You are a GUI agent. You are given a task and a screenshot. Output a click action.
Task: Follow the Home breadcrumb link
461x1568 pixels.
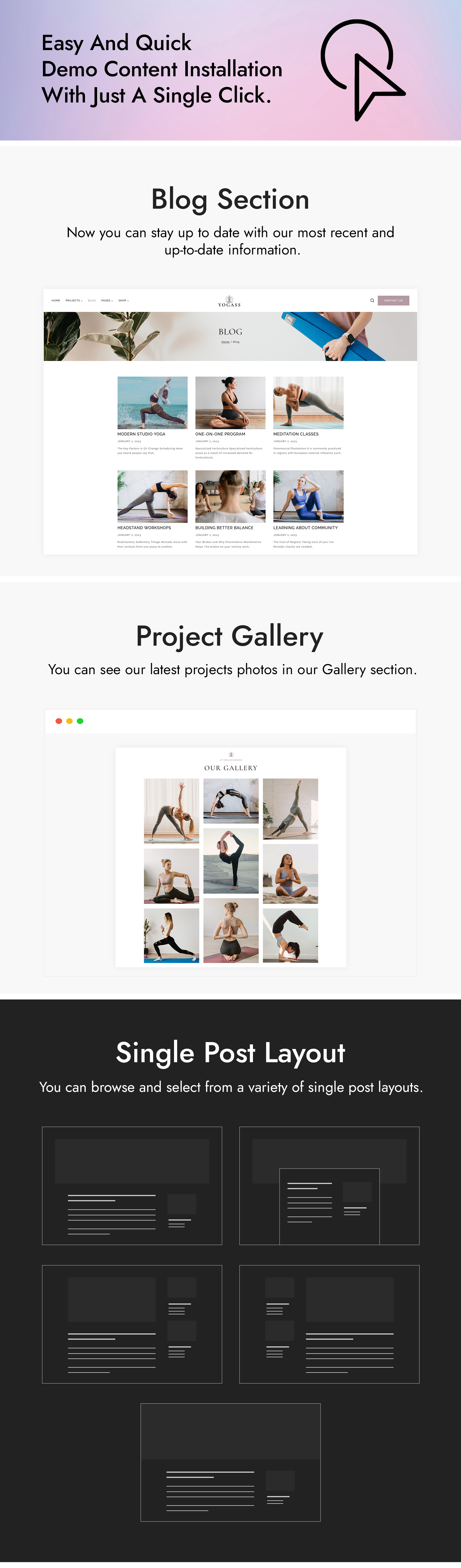pos(225,341)
